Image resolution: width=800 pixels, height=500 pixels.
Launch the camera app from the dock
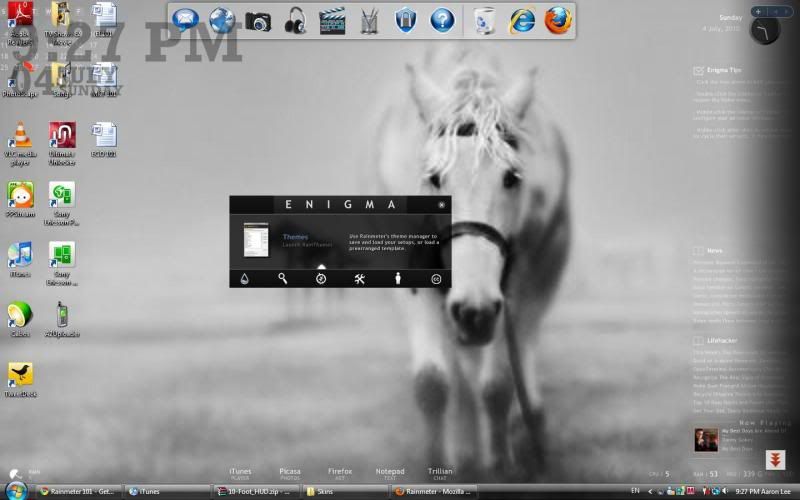click(x=258, y=20)
